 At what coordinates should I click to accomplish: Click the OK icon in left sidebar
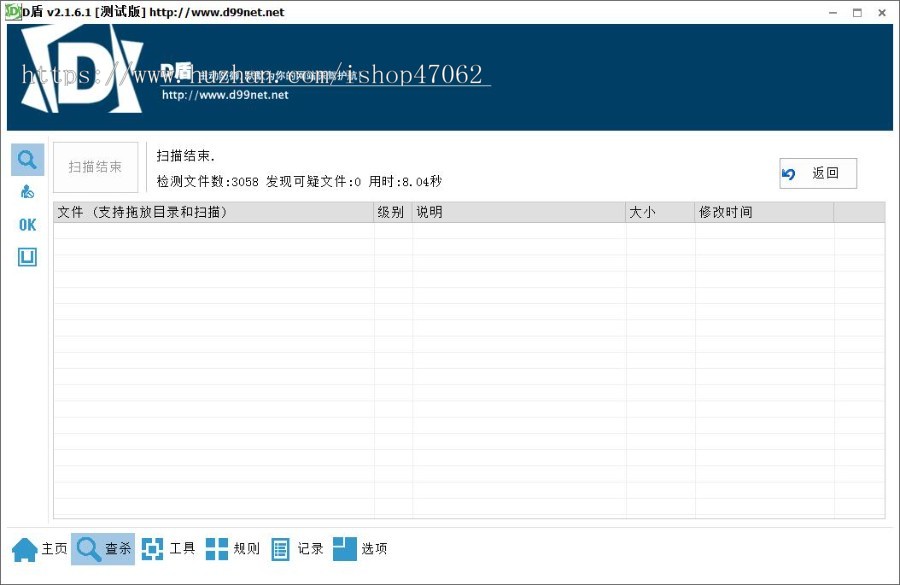pyautogui.click(x=28, y=224)
